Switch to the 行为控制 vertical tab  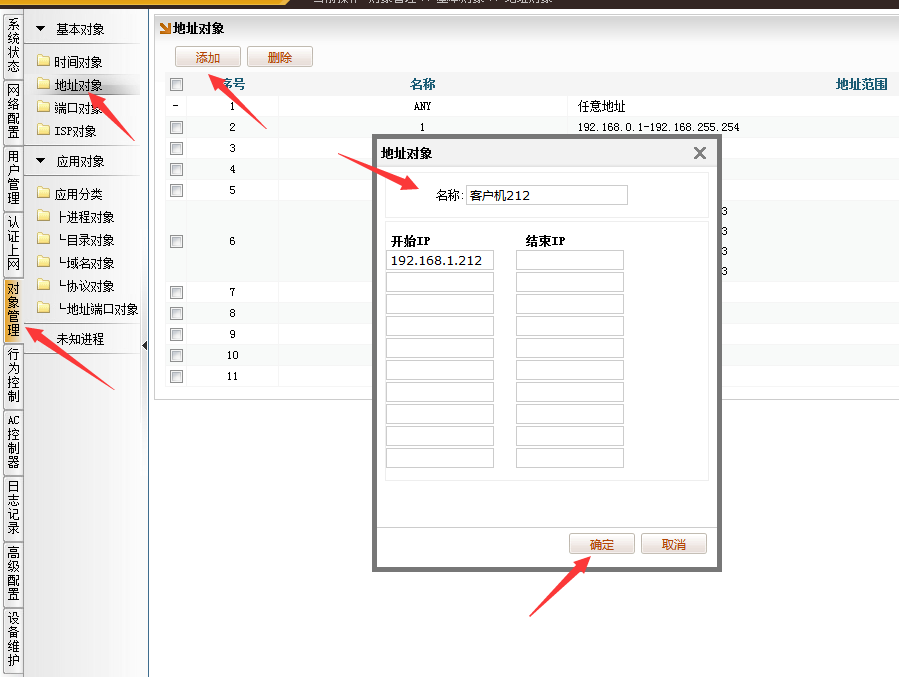13,375
